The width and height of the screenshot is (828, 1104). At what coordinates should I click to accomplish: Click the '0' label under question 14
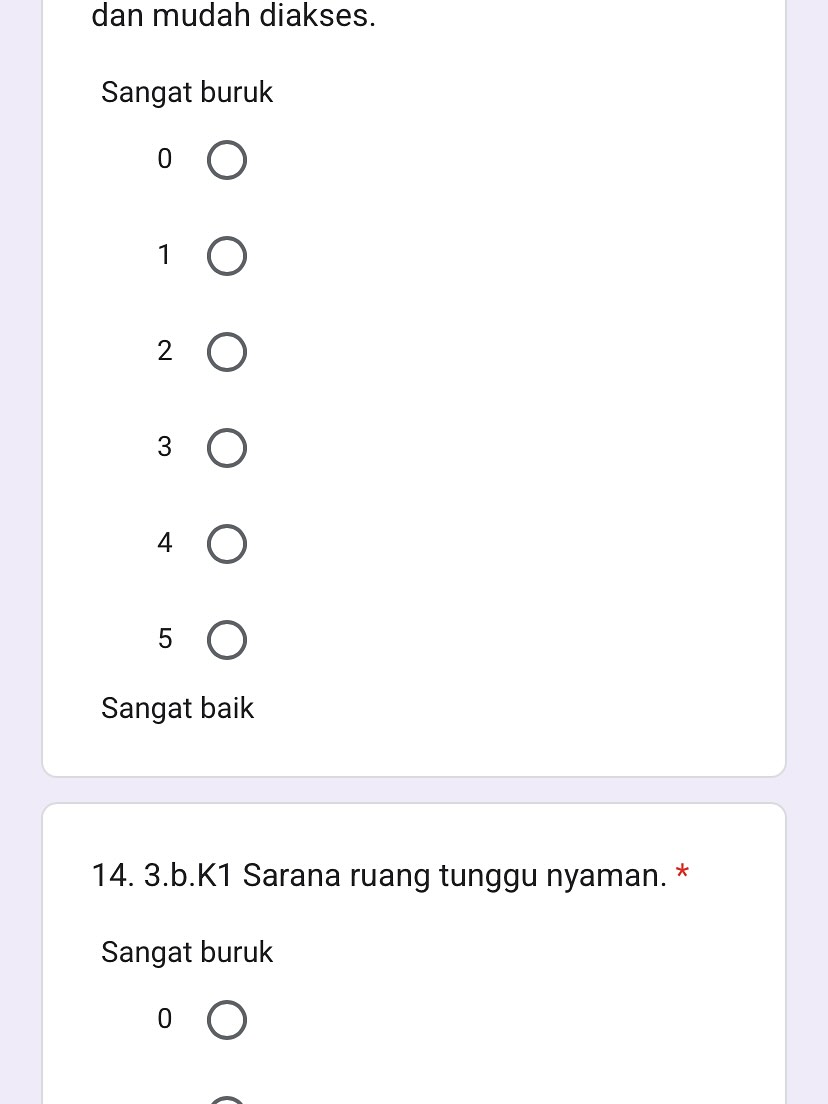point(165,1019)
